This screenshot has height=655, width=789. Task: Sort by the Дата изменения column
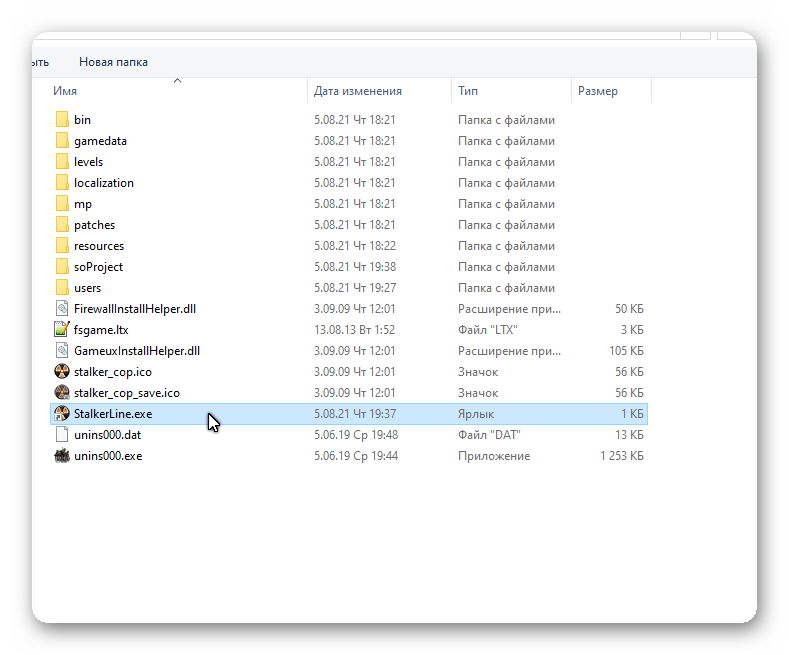pyautogui.click(x=357, y=91)
